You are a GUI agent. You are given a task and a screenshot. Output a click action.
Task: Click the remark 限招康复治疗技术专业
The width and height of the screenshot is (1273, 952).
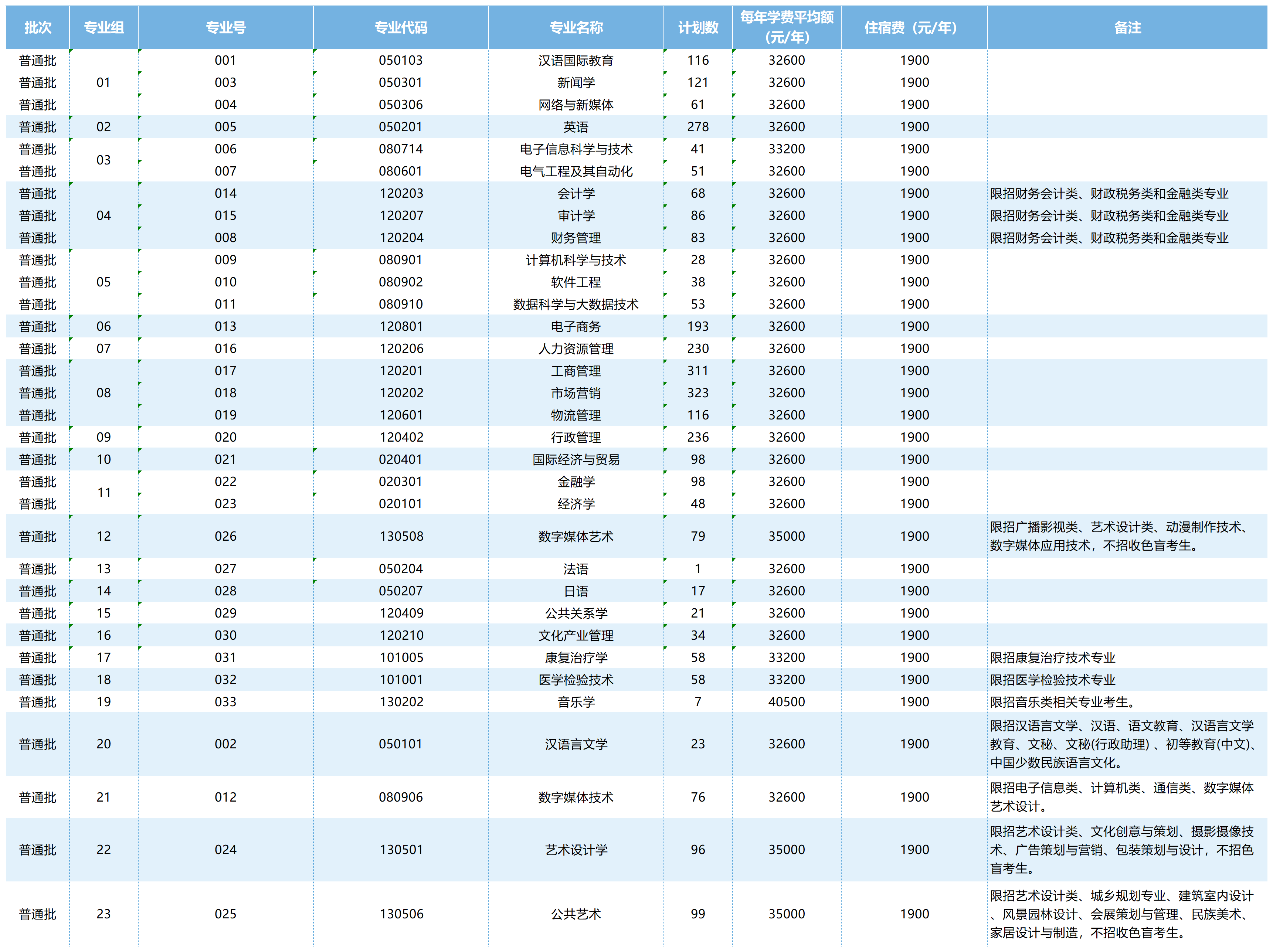(x=1053, y=657)
